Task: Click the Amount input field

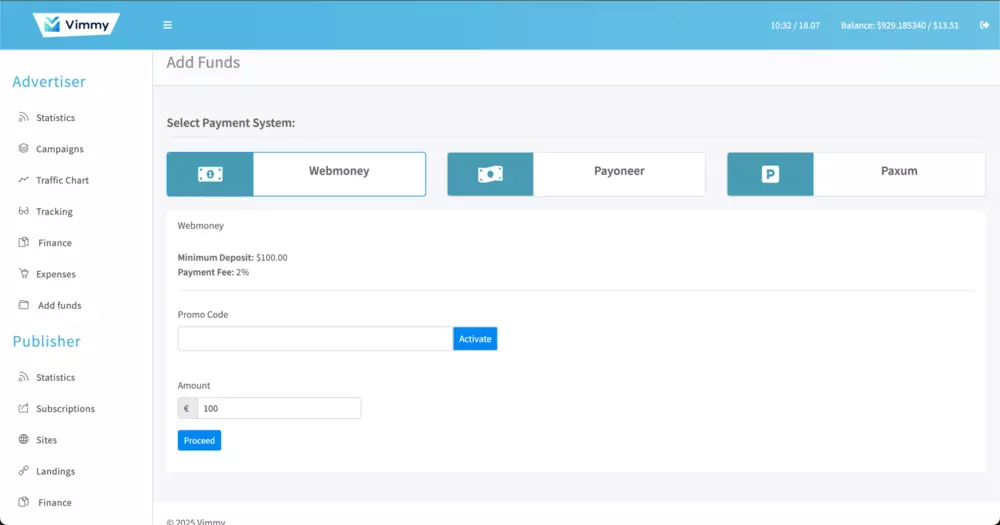Action: (279, 408)
